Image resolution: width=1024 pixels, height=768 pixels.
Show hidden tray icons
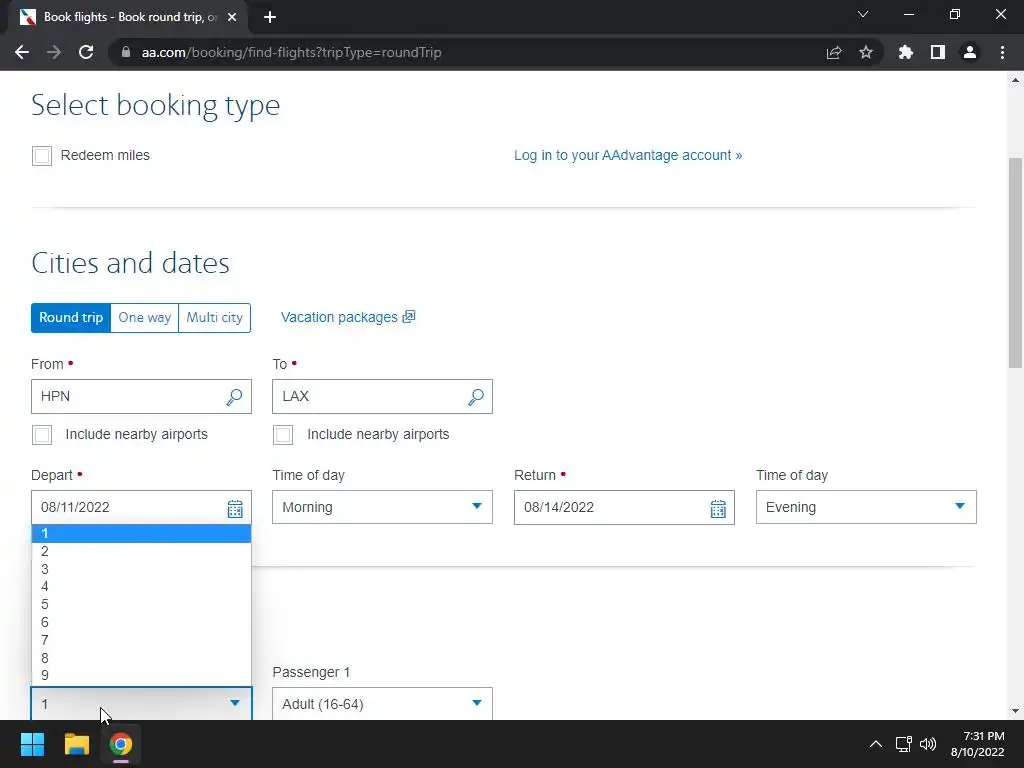tap(876, 744)
